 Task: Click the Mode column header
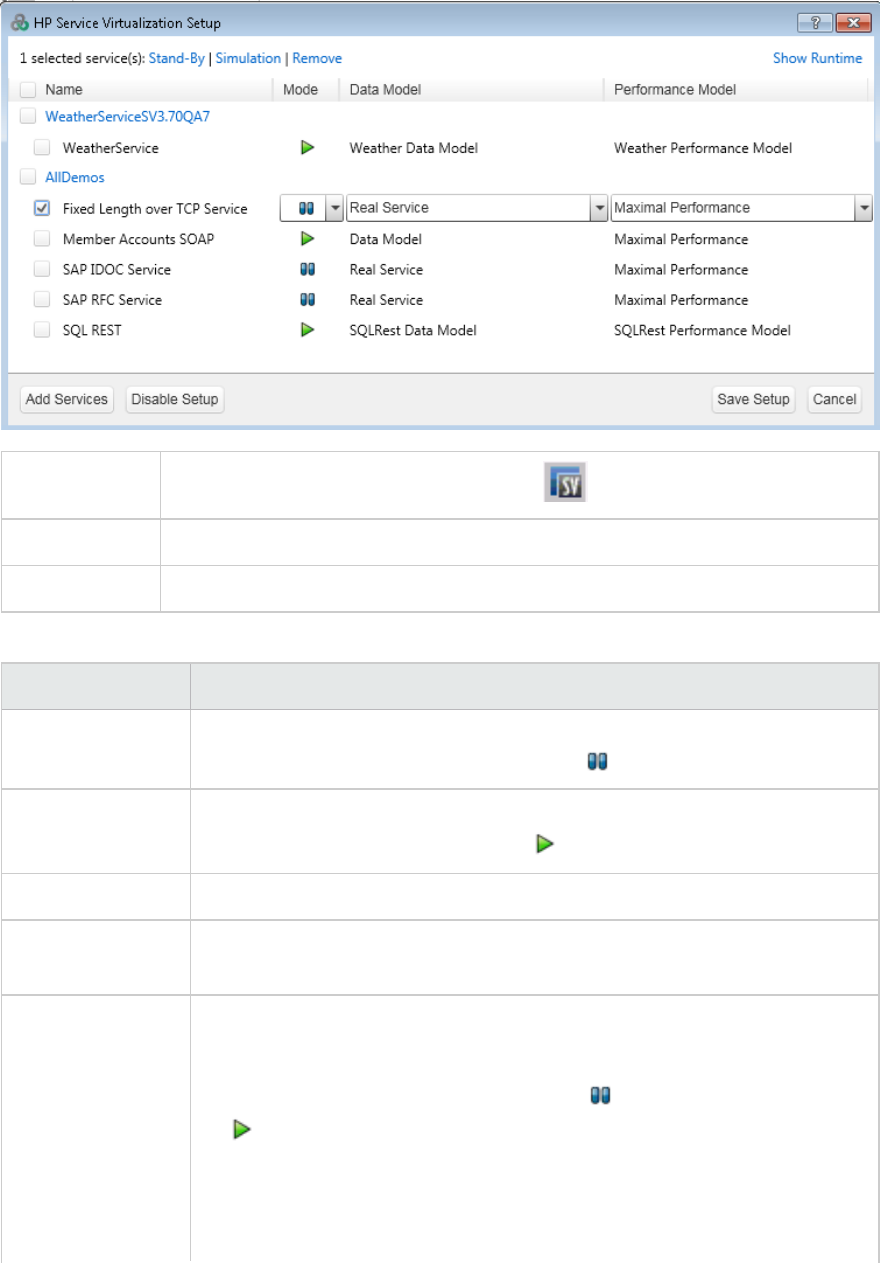pos(300,90)
